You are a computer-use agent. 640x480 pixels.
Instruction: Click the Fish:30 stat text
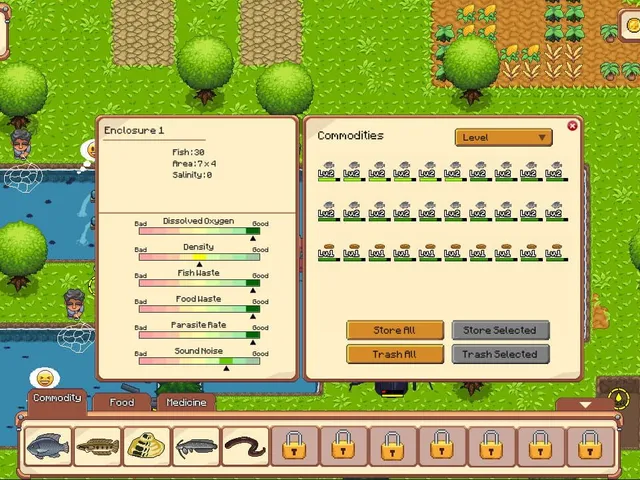[188, 152]
